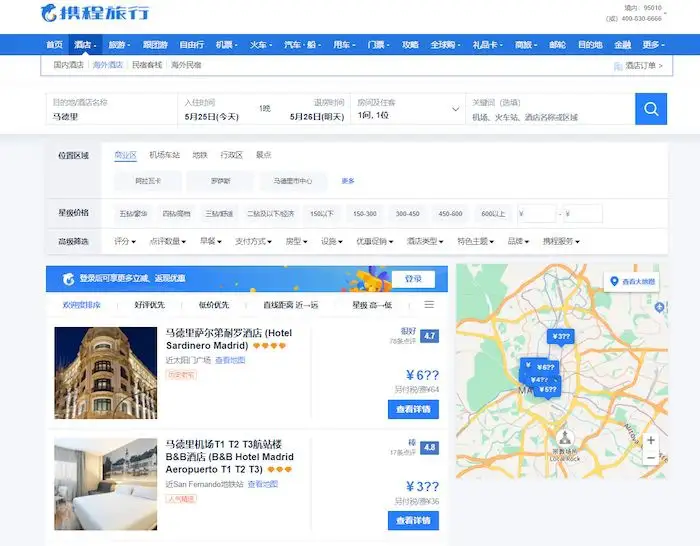
Task: Toggle the 300-450 price filter
Action: click(408, 214)
